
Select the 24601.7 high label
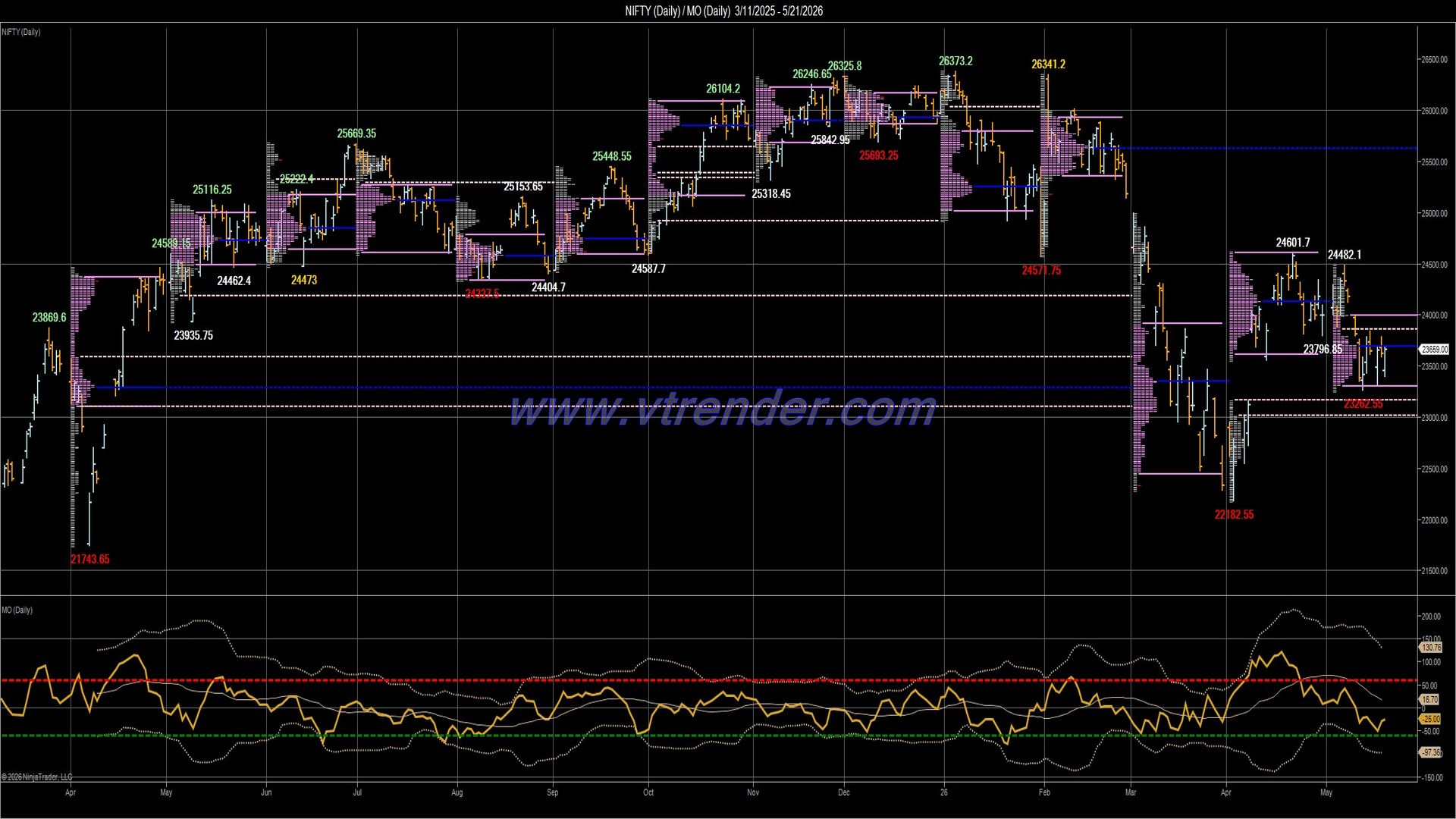tap(1293, 243)
